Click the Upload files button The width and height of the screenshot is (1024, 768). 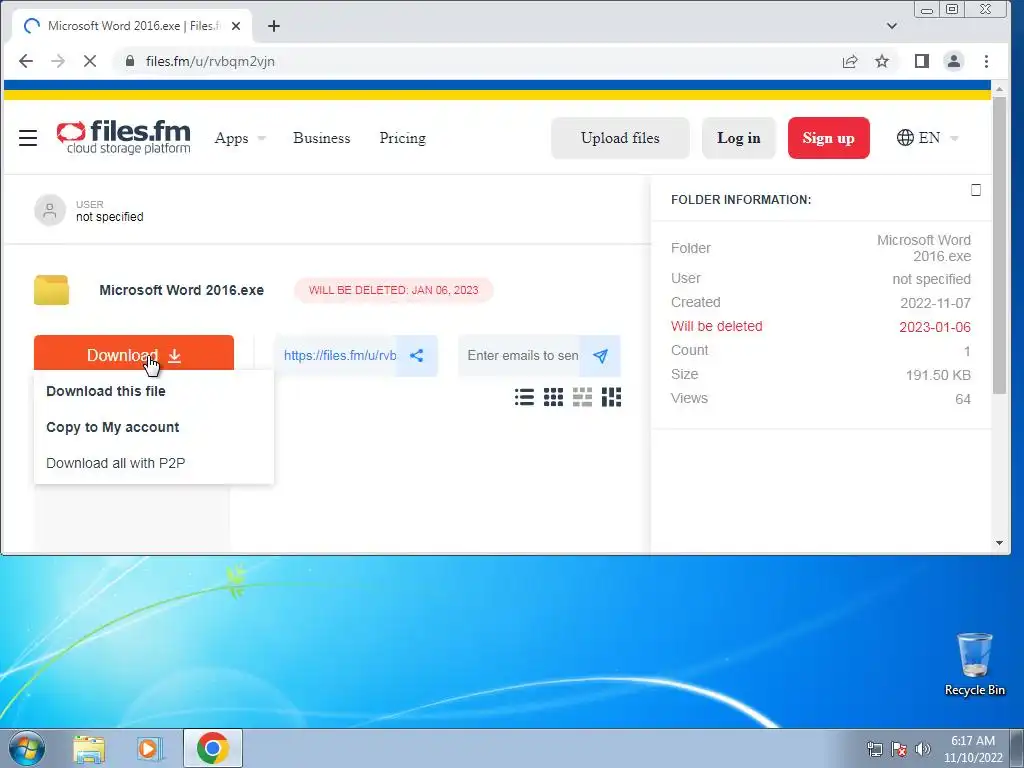tap(620, 138)
